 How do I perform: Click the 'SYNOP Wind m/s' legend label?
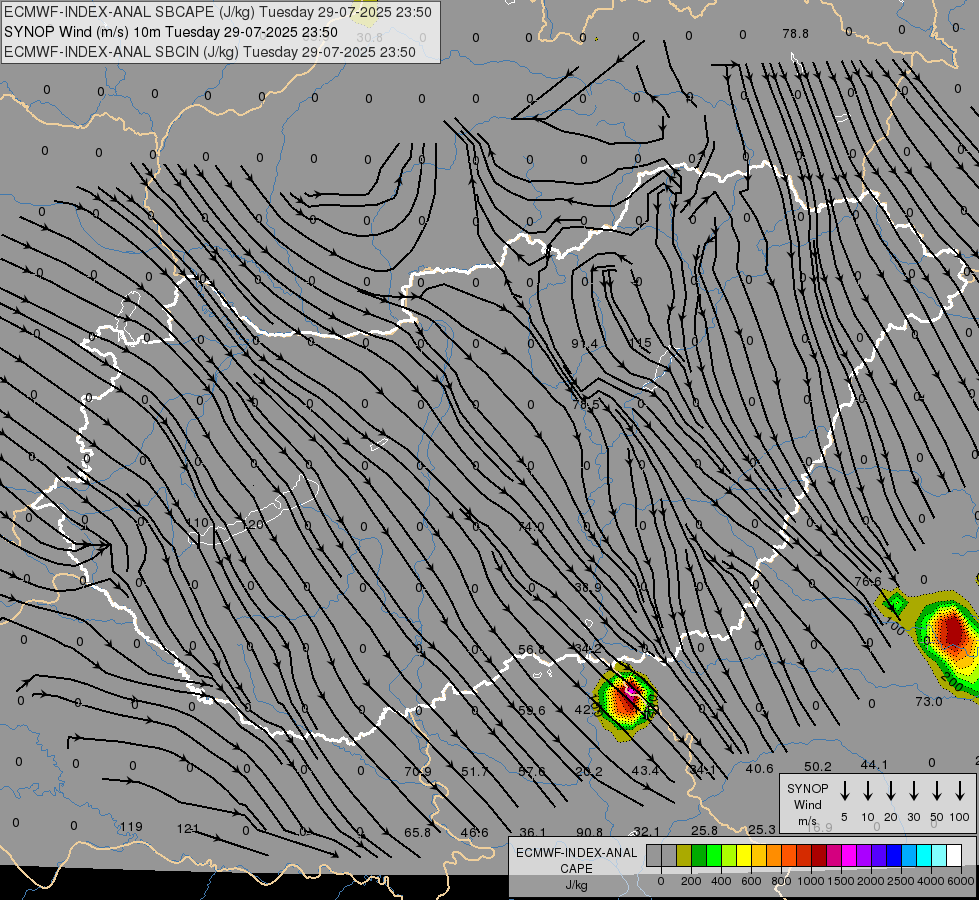807,804
